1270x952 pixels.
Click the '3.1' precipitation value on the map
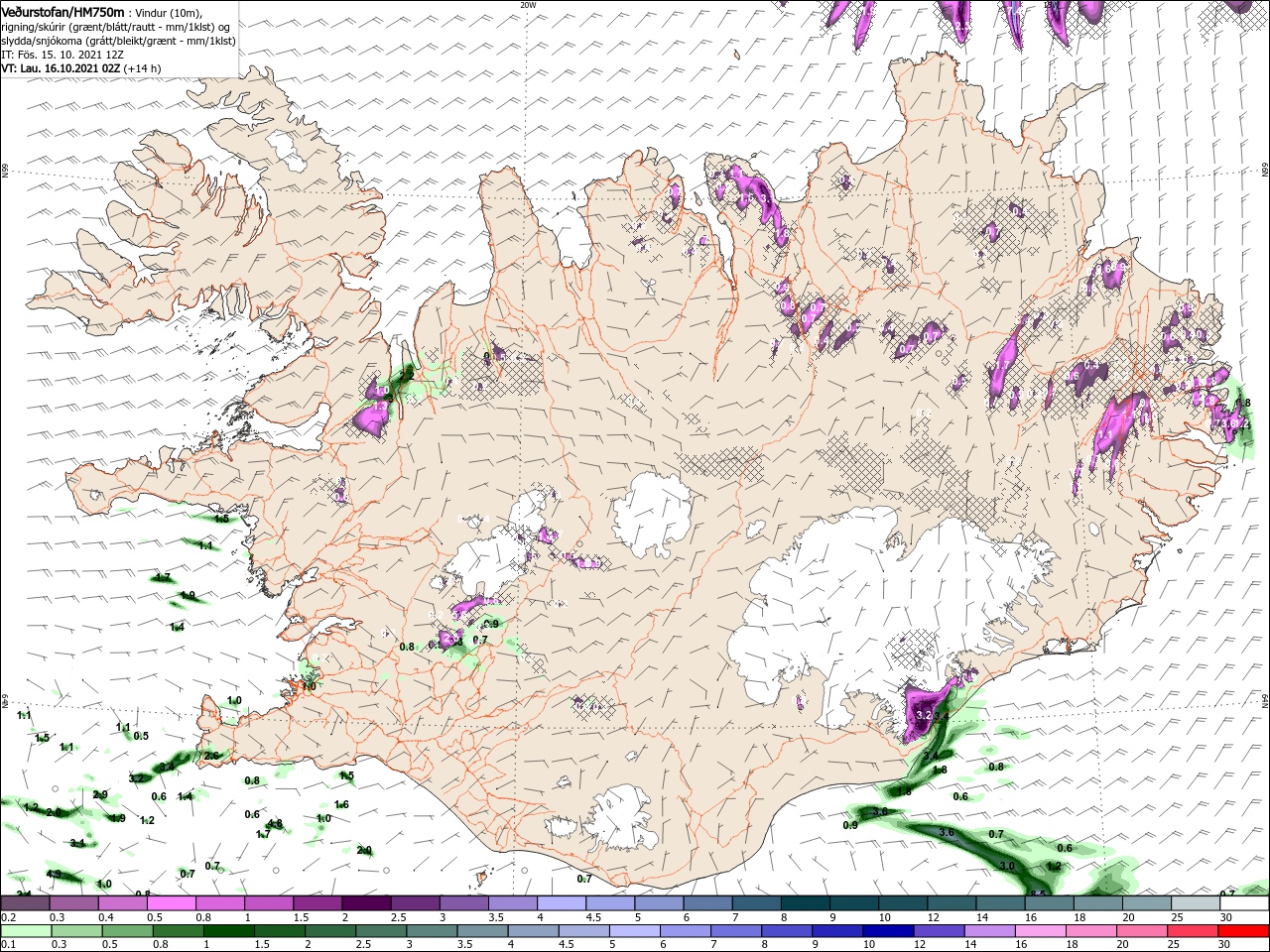pos(77,842)
